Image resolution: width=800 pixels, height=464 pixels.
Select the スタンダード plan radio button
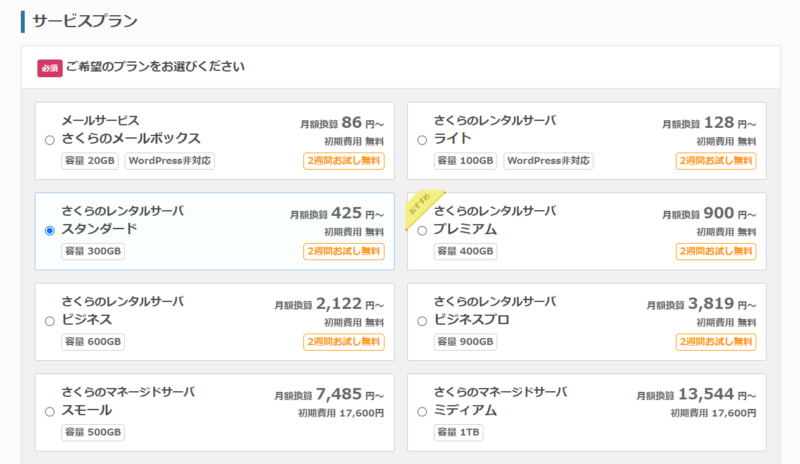point(49,230)
